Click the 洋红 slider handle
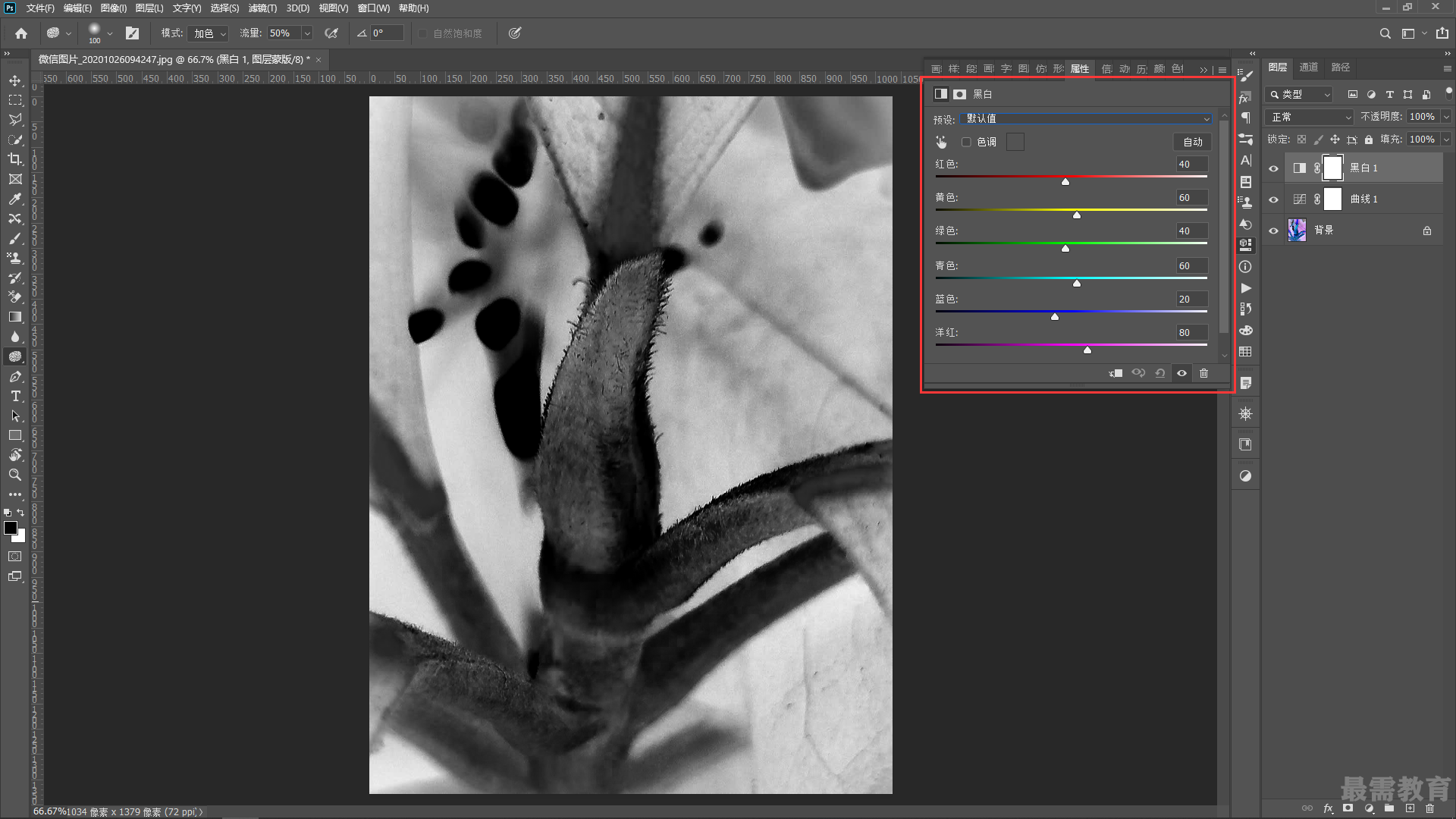The height and width of the screenshot is (819, 1456). [x=1087, y=350]
